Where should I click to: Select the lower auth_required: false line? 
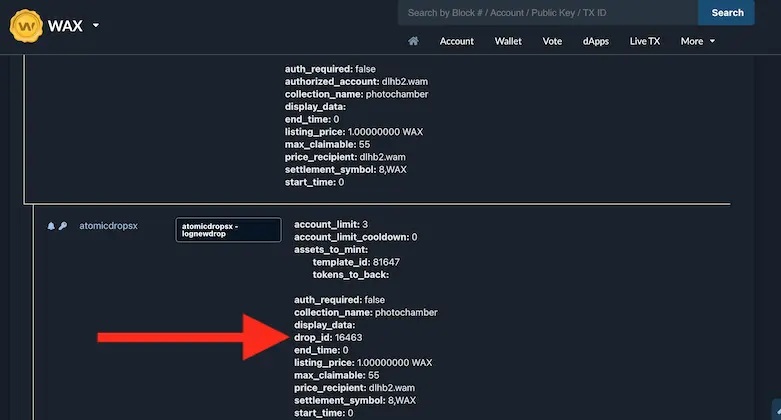tap(339, 300)
